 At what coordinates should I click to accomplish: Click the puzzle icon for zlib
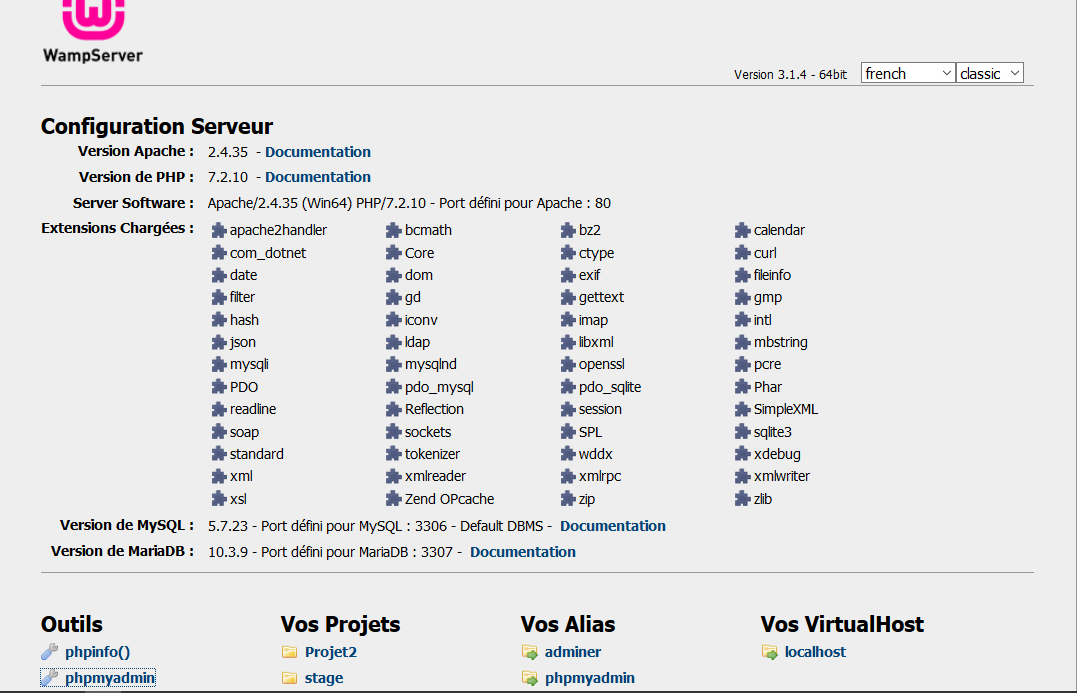point(742,499)
